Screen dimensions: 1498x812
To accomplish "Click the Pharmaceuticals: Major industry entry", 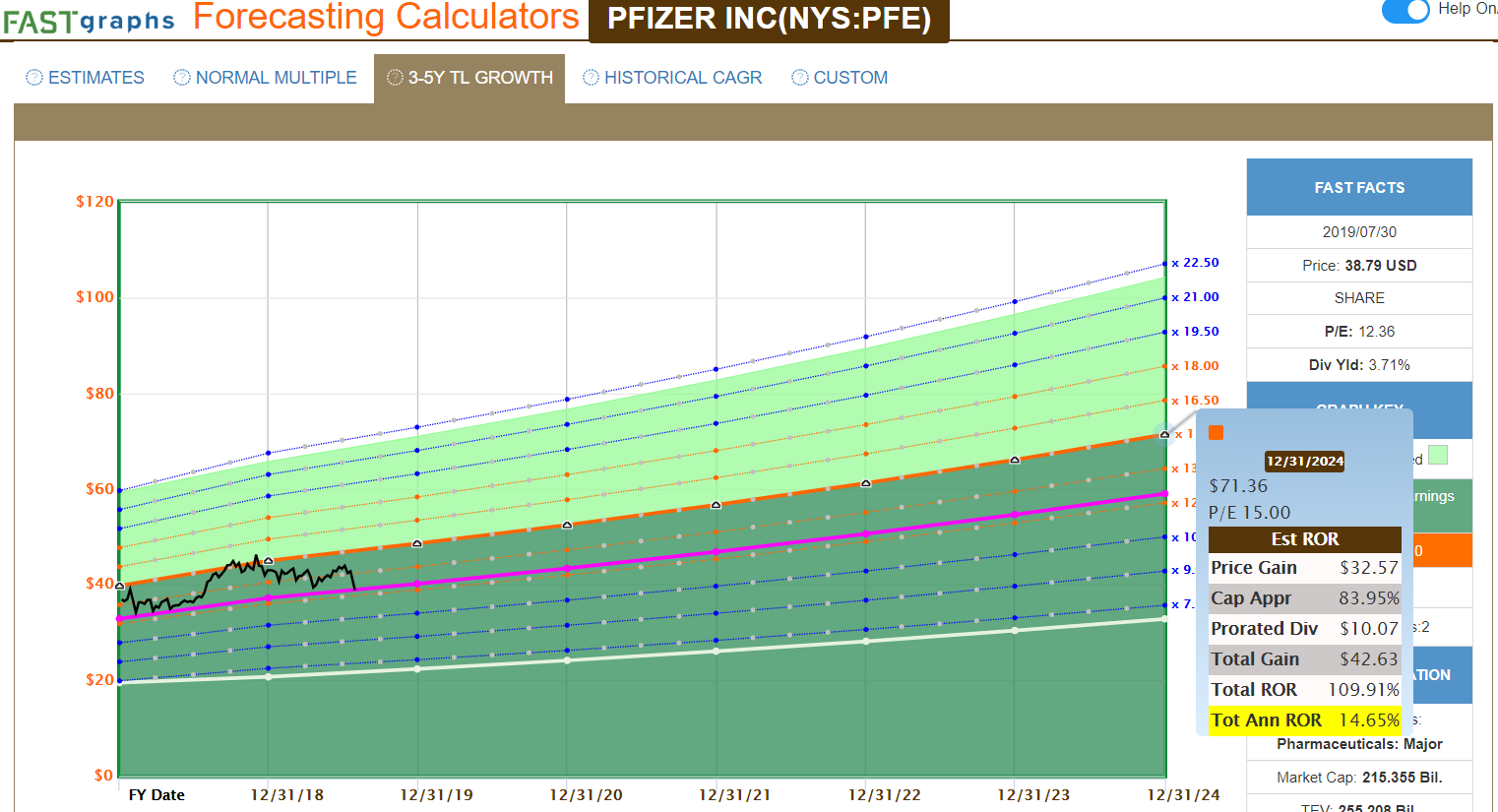I will point(1359,744).
